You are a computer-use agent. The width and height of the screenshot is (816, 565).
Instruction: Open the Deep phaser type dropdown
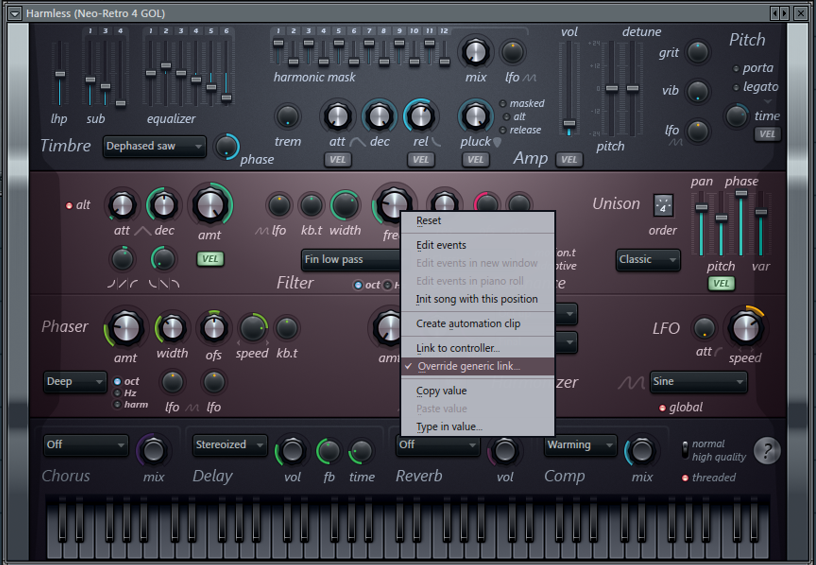(x=75, y=382)
